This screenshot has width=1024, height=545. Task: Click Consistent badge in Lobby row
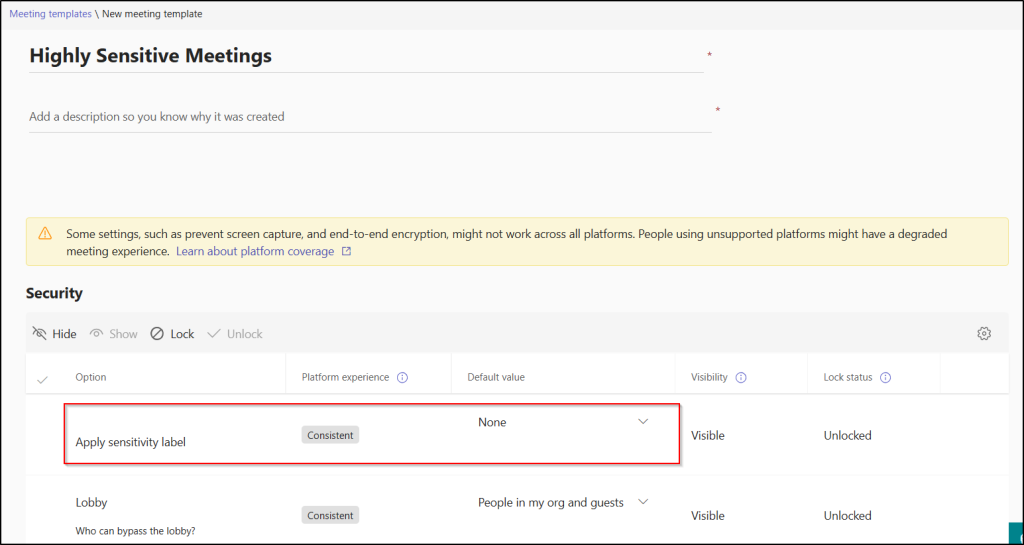[330, 516]
